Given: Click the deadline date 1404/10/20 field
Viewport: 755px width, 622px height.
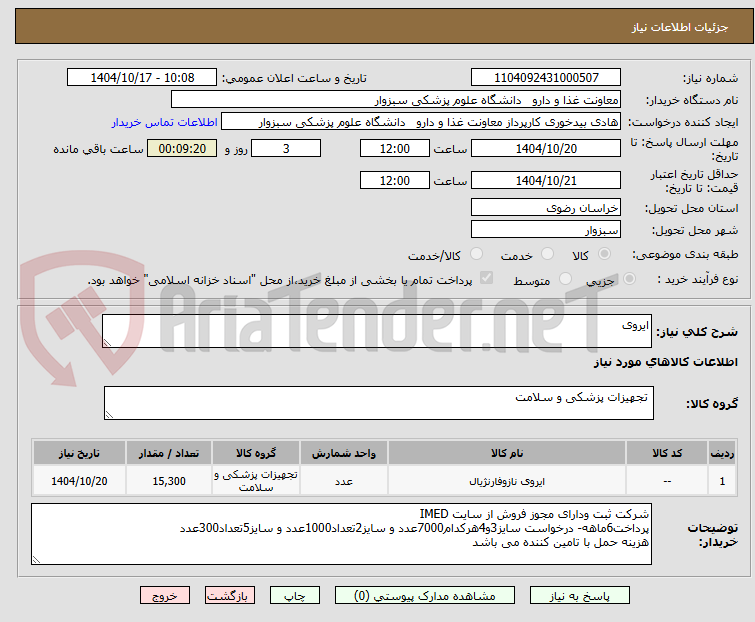Looking at the screenshot, I should pyautogui.click(x=546, y=148).
